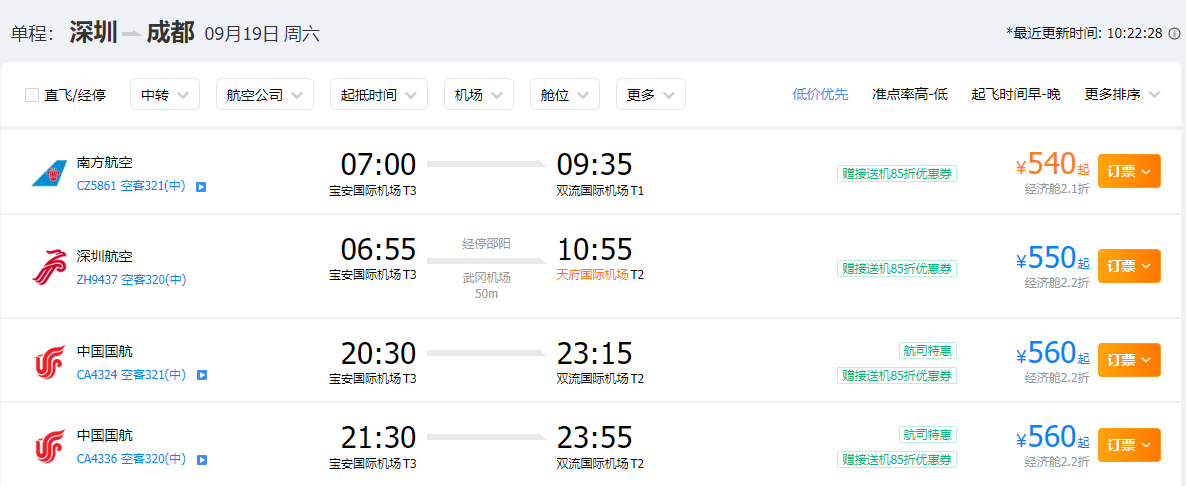
Task: Click Air China logo for flight CA4336
Action: pos(49,446)
